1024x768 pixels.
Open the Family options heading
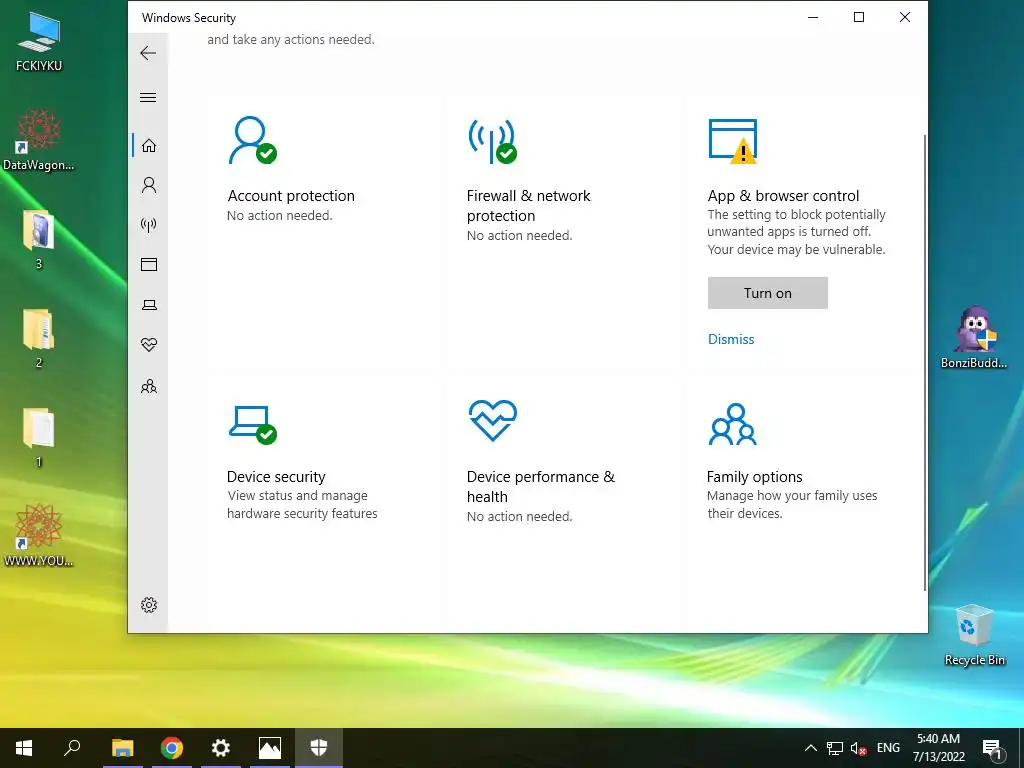754,477
